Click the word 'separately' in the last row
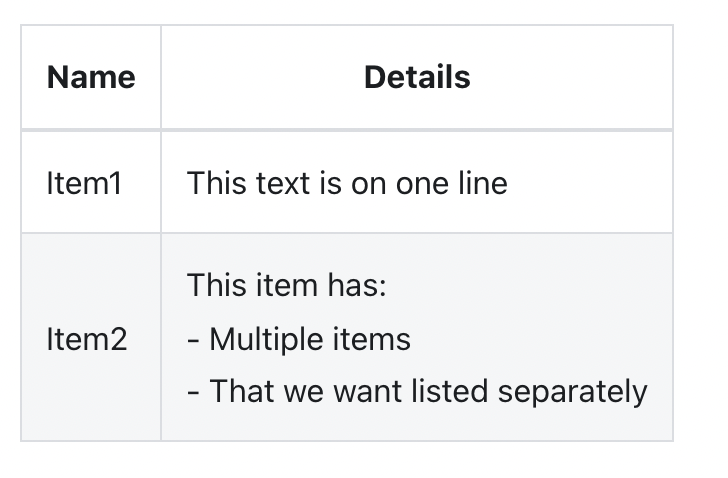 click(572, 393)
